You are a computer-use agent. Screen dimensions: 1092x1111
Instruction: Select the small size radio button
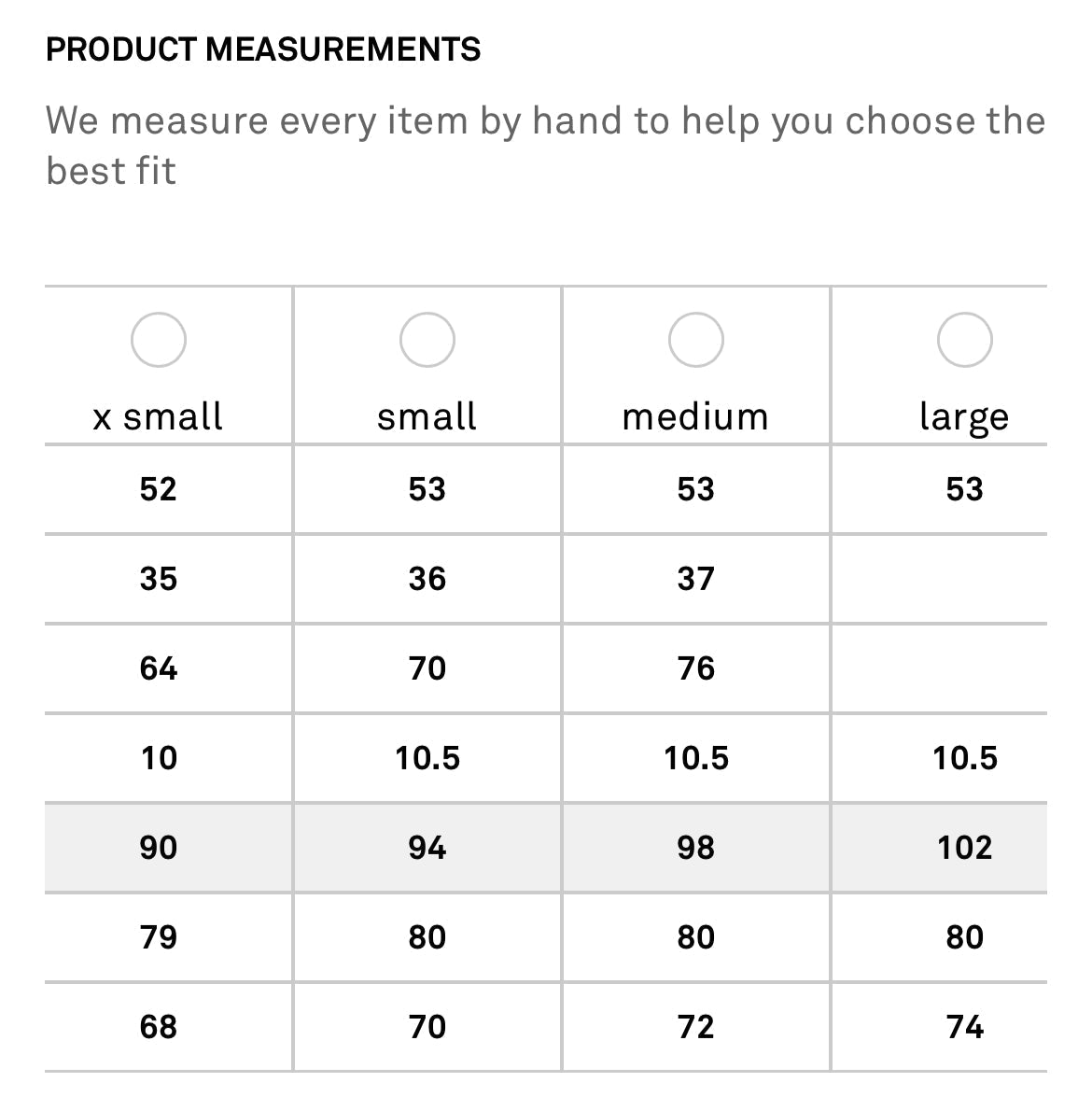click(427, 339)
